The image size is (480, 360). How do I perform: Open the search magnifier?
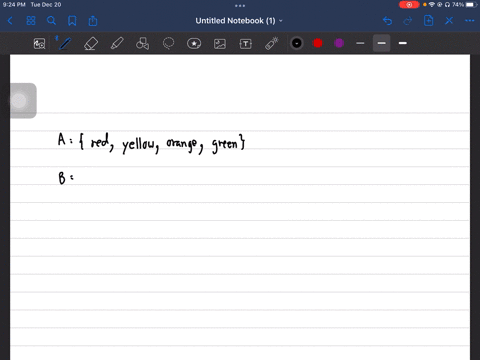pos(51,21)
